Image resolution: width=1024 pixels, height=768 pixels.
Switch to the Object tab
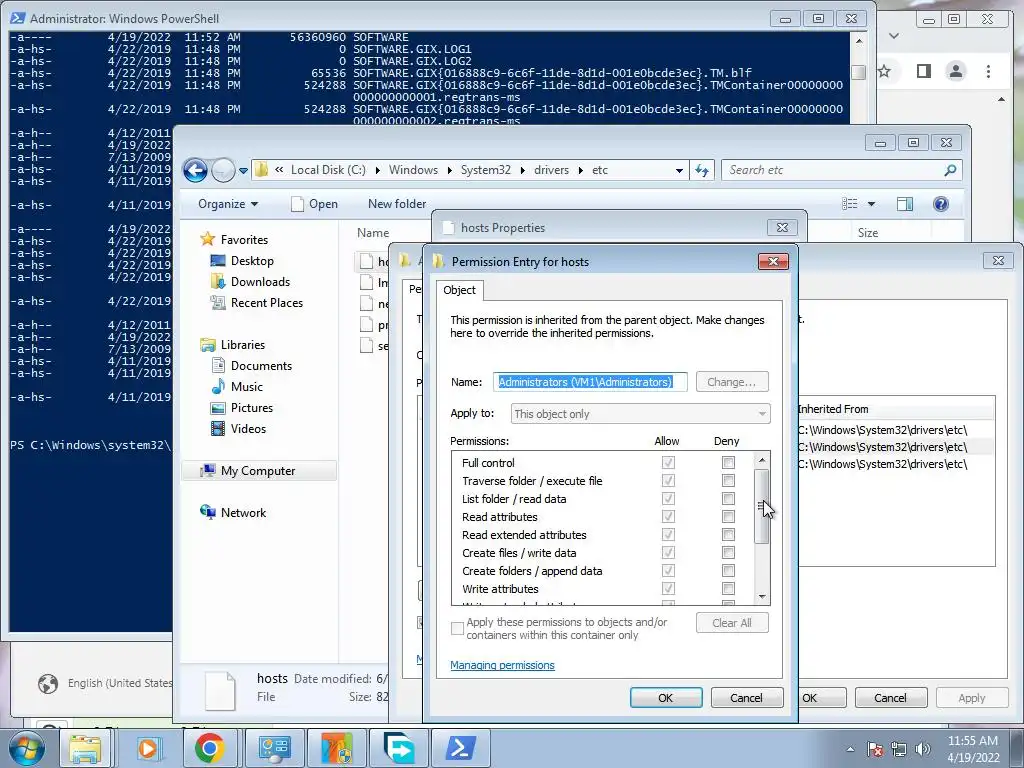point(460,290)
